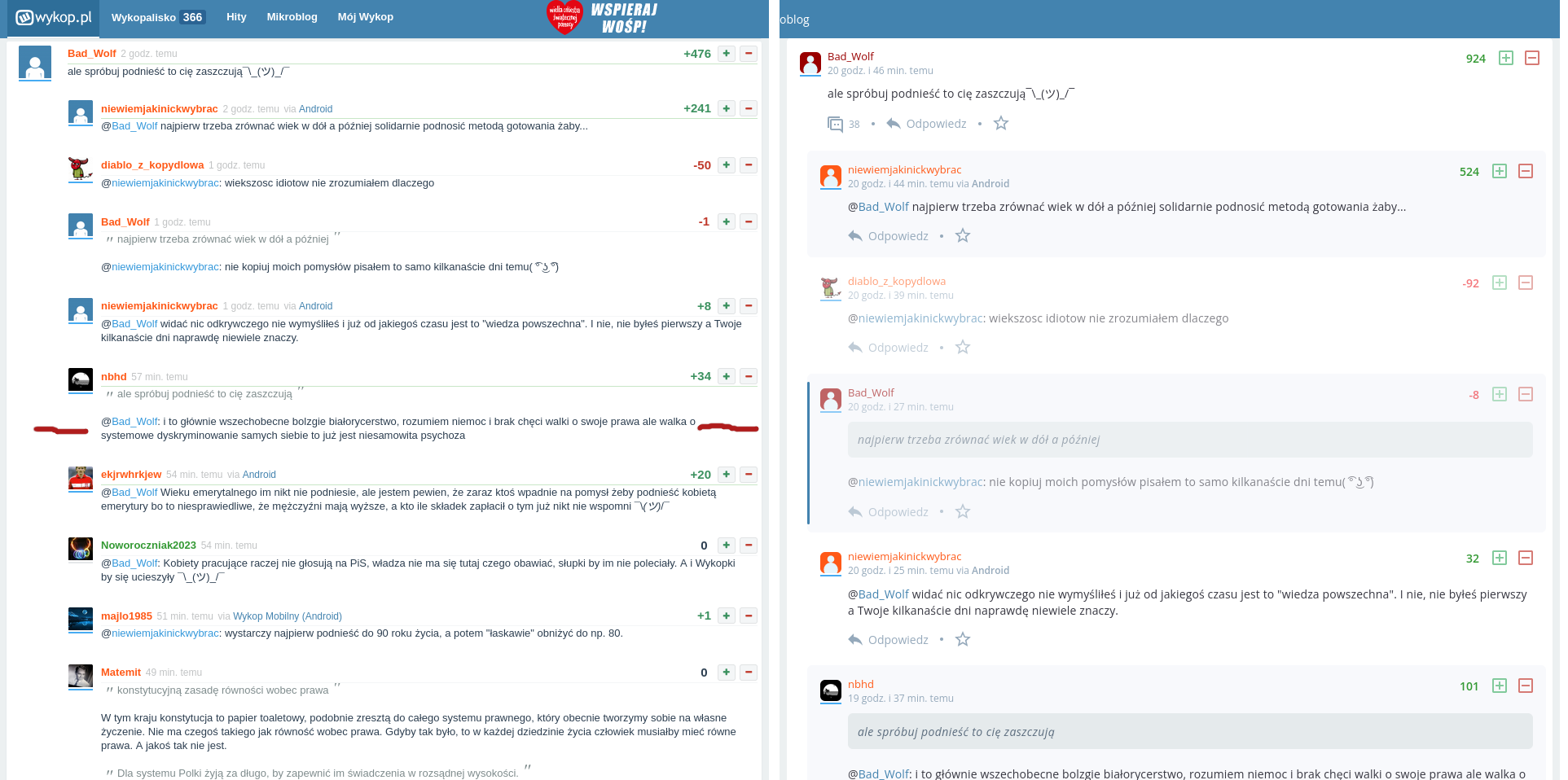Open the majlo1985 profile link
Viewport: 1568px width, 780px height.
coord(126,616)
